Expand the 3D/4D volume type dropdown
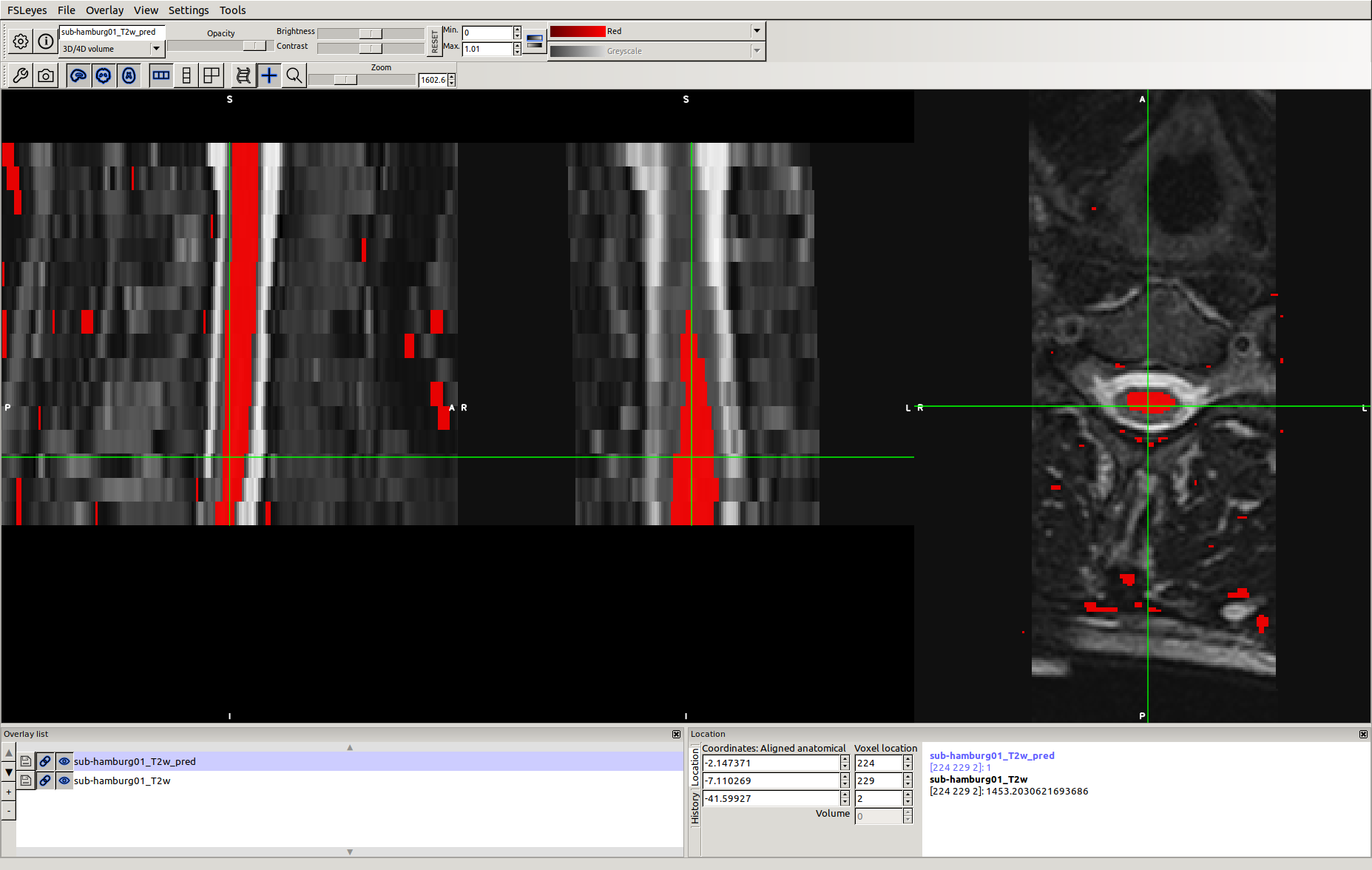The image size is (1372, 870). 155,48
